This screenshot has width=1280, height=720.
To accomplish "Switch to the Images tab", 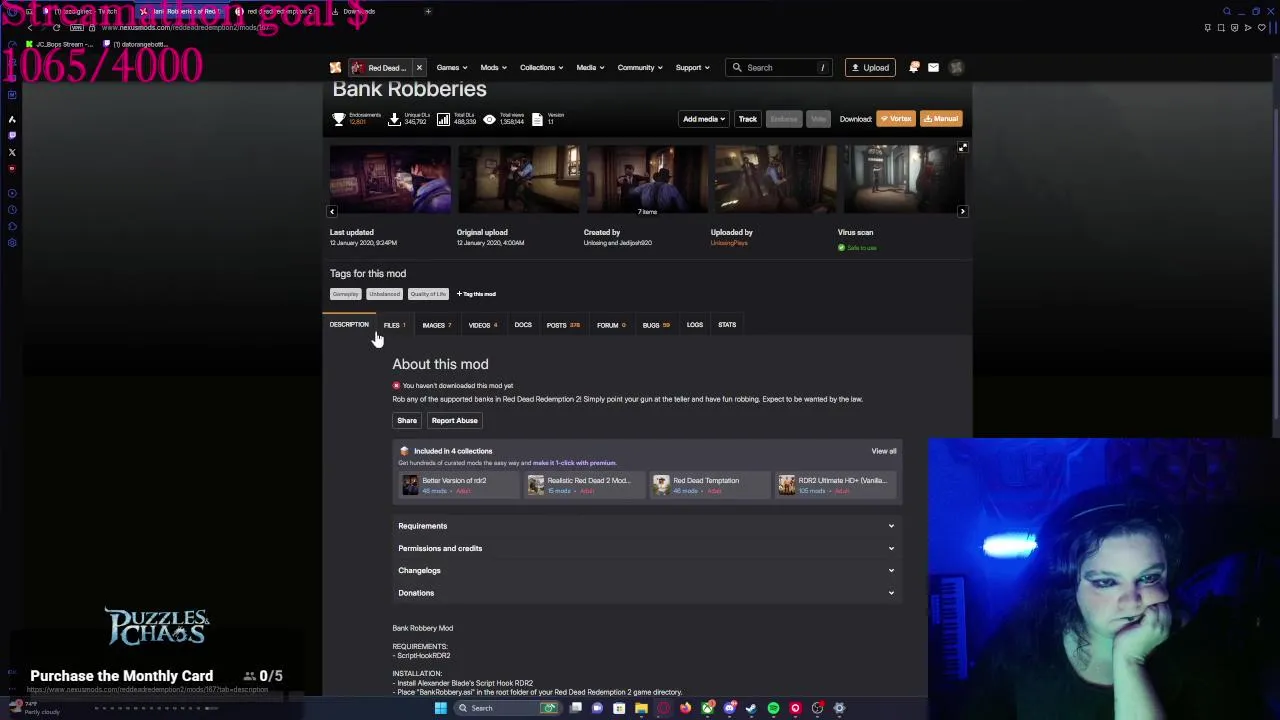I will tap(436, 325).
